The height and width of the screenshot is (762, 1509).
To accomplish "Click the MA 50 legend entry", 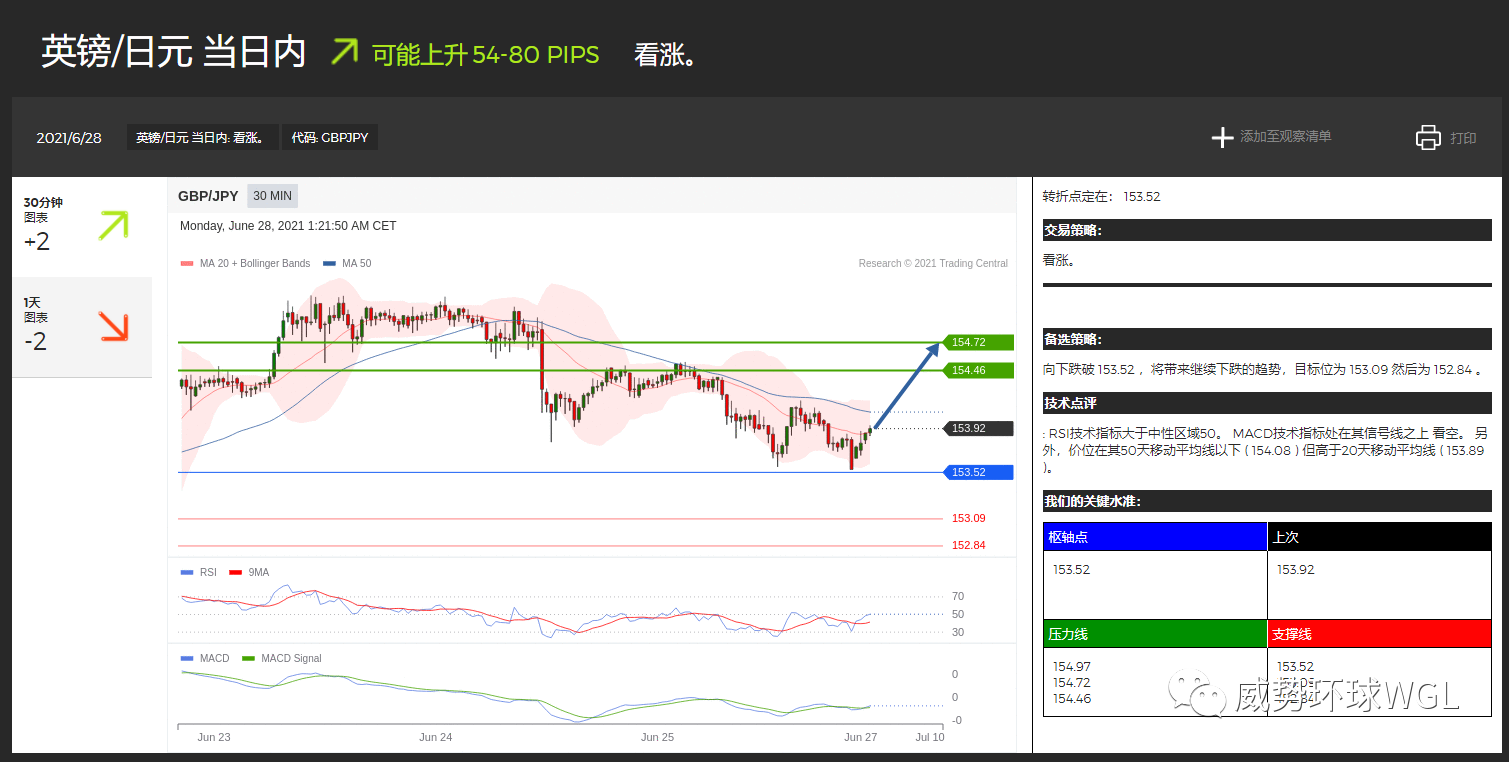I will point(346,264).
